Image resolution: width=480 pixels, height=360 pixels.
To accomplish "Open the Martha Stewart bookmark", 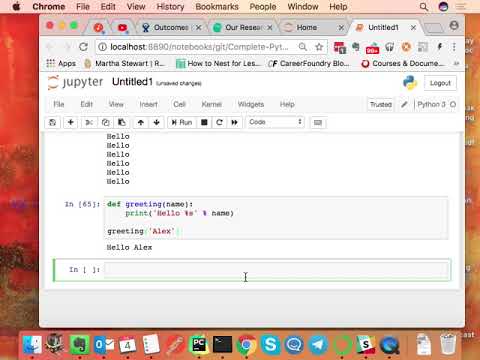I will (x=124, y=63).
